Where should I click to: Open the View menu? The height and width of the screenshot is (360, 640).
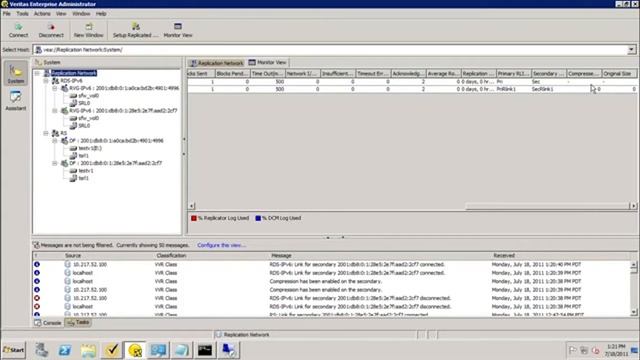click(x=61, y=13)
